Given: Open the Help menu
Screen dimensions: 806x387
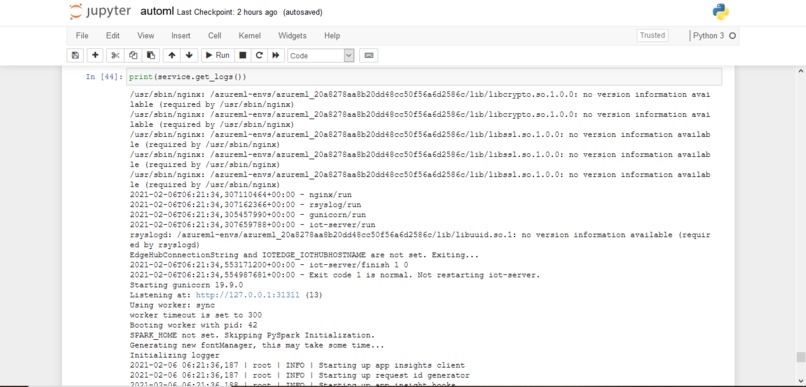Looking at the screenshot, I should tap(332, 36).
